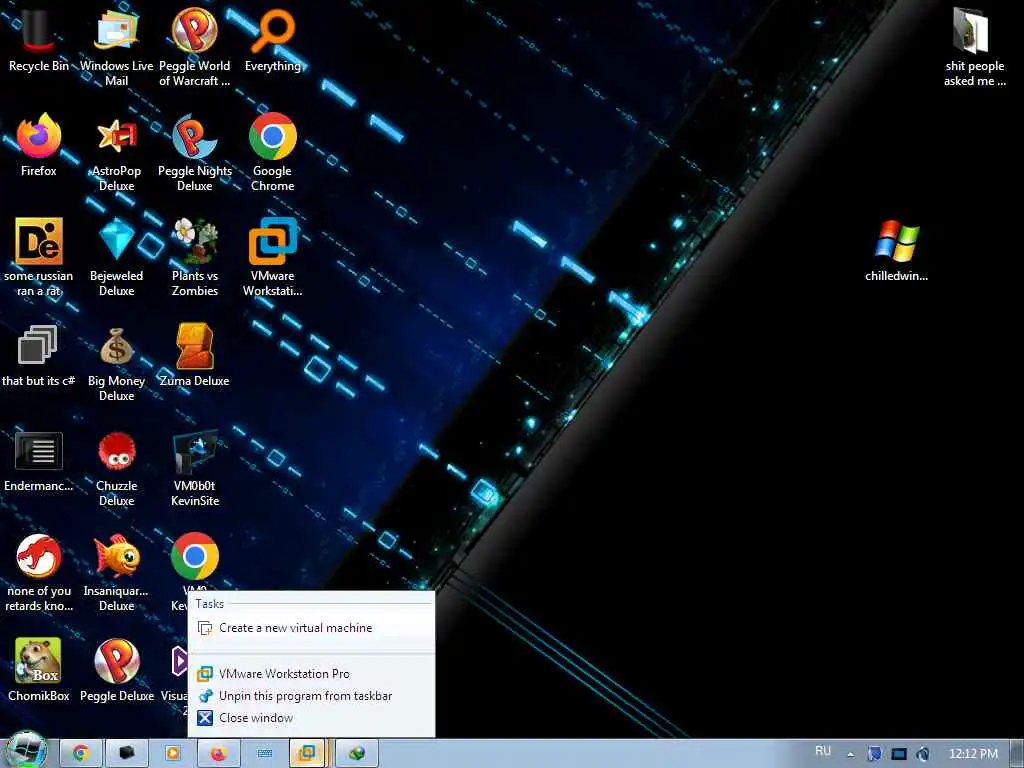Select the 'that but its c#' icon
The width and height of the screenshot is (1024, 768).
point(39,355)
